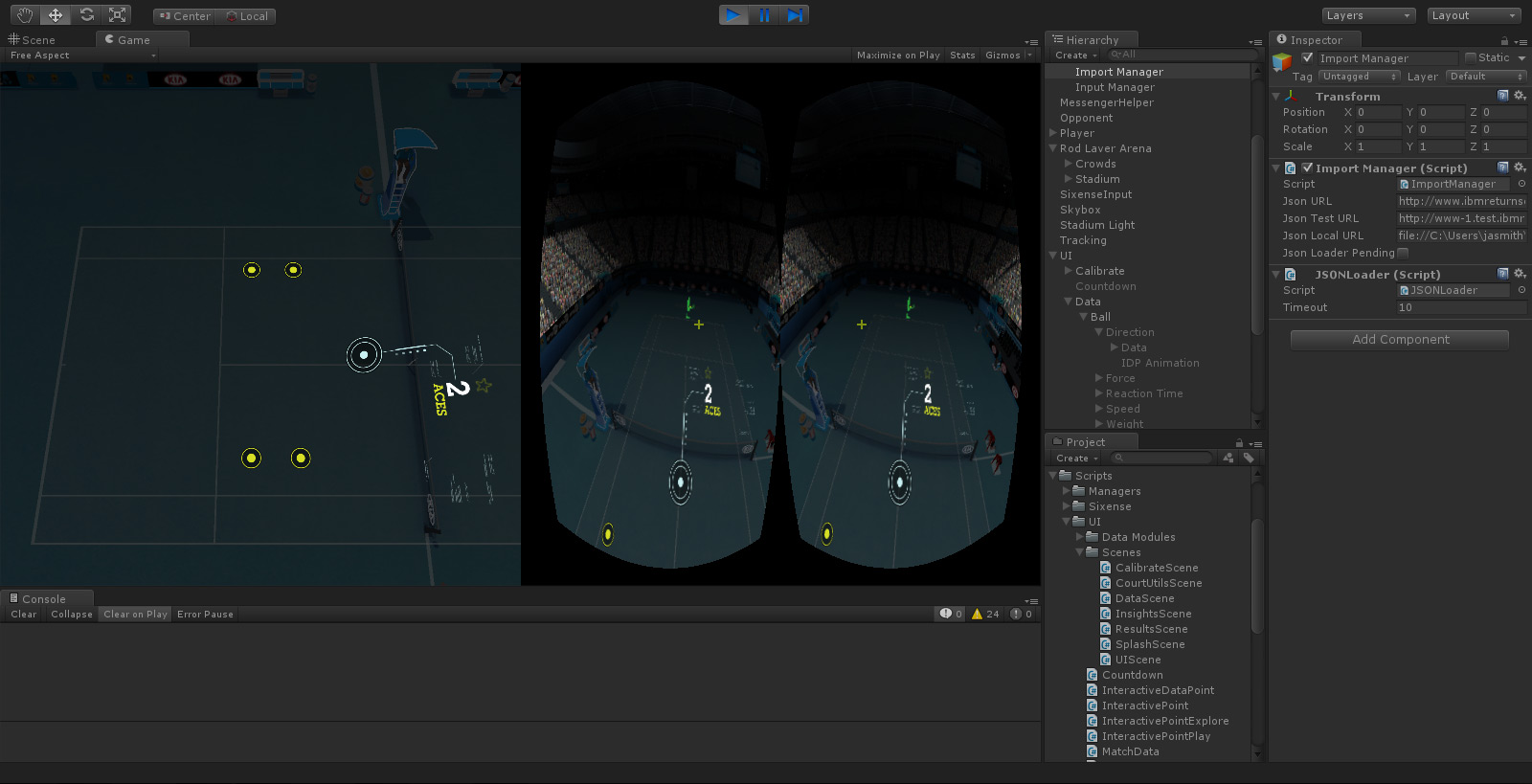Click the Add Component button
This screenshot has width=1532, height=784.
click(1400, 340)
